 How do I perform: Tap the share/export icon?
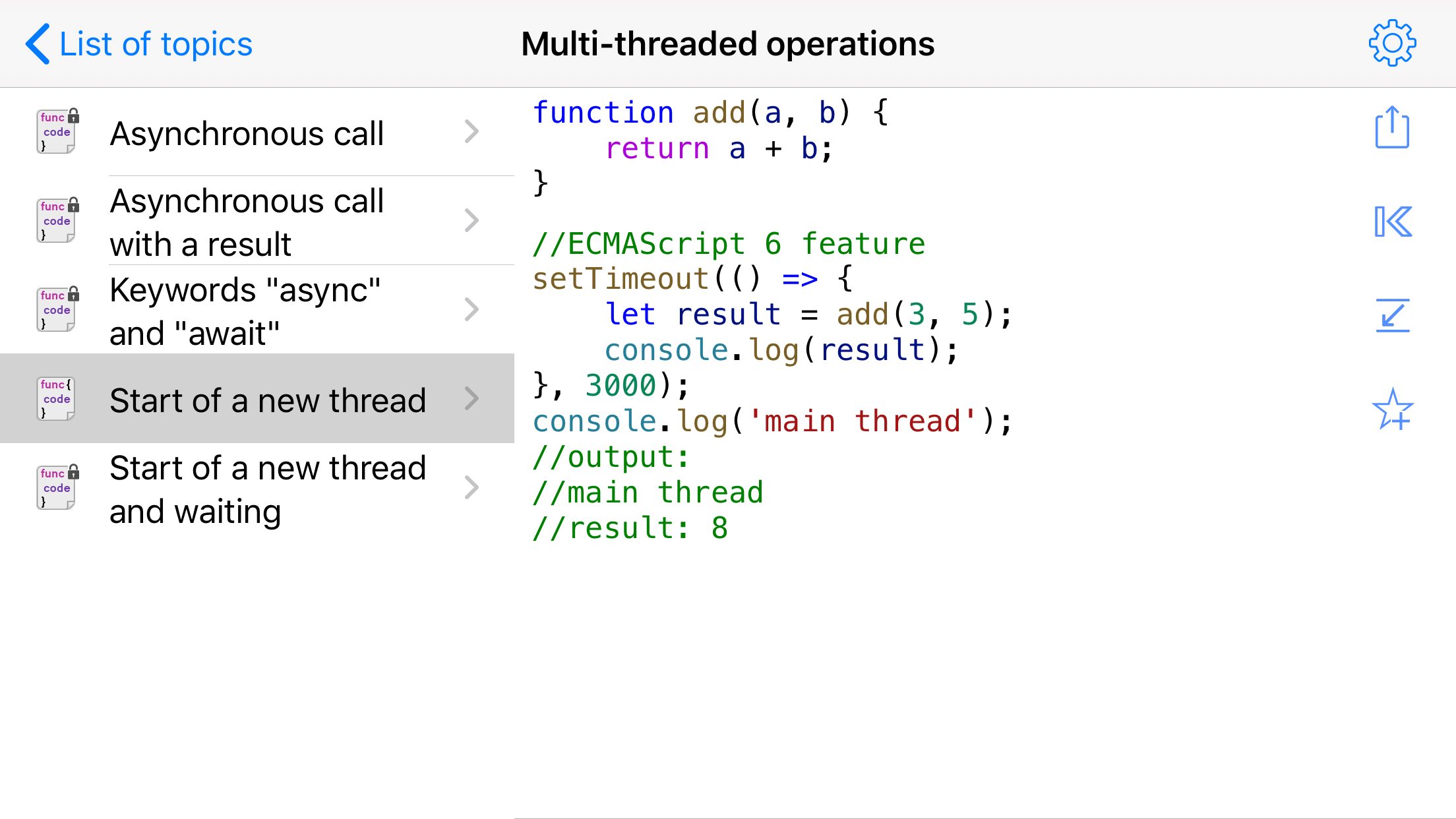(x=1392, y=128)
